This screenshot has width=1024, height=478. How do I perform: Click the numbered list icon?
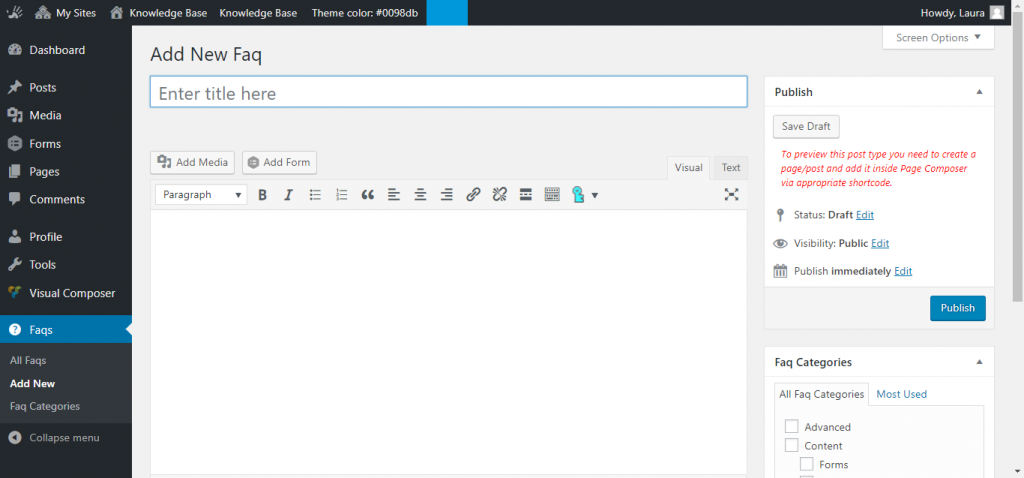pos(341,195)
